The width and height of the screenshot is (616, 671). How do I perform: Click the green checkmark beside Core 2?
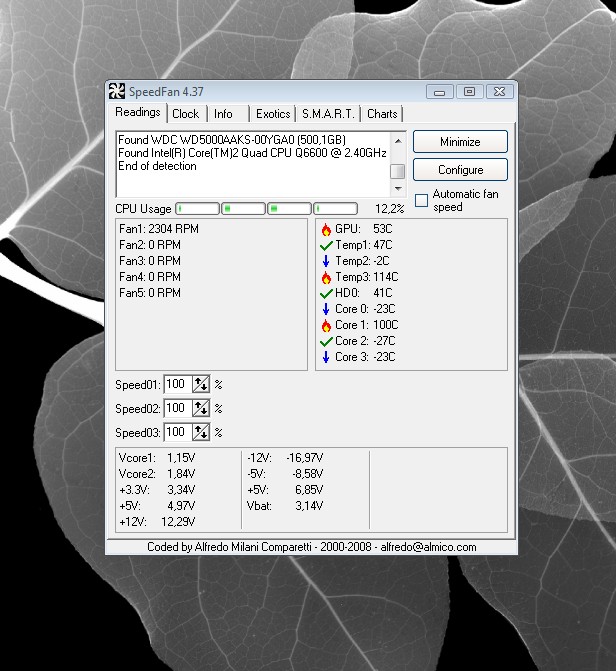point(326,341)
